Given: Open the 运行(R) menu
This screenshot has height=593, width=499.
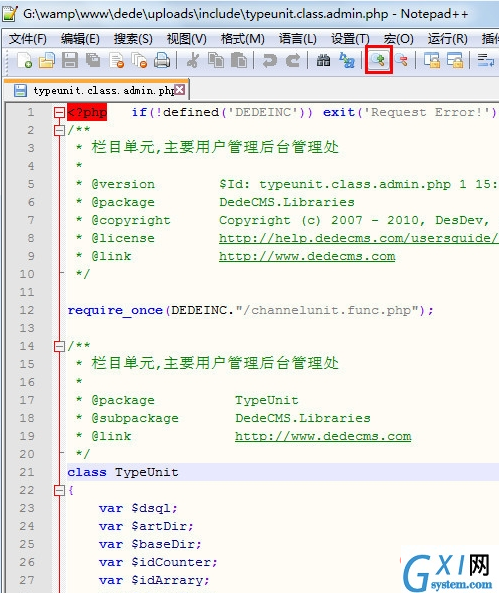Looking at the screenshot, I should pyautogui.click(x=448, y=39).
